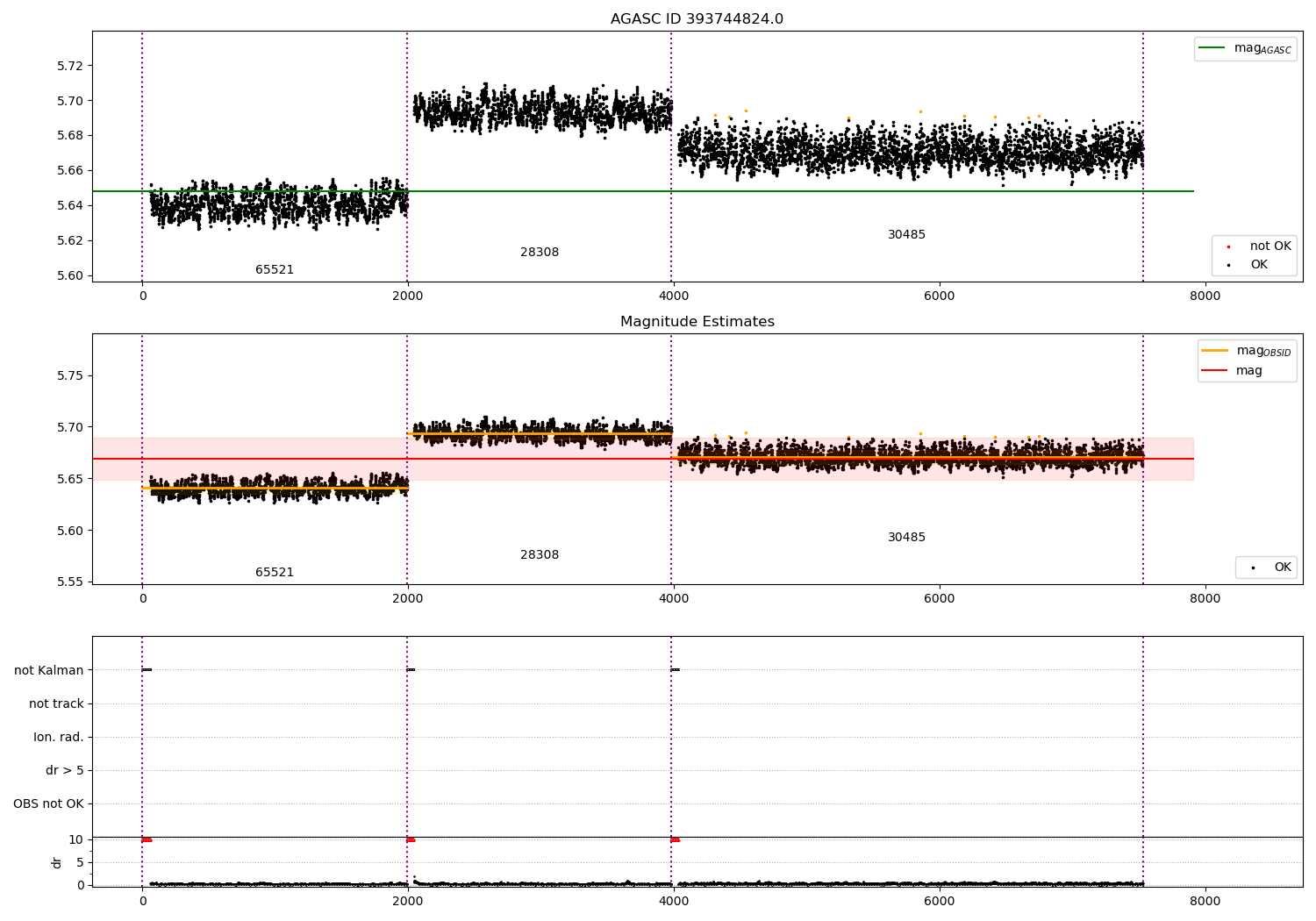This screenshot has width=1316, height=921.
Task: Select obsid label 65521 in the Magnitude Estimates panel
Action: (x=275, y=573)
